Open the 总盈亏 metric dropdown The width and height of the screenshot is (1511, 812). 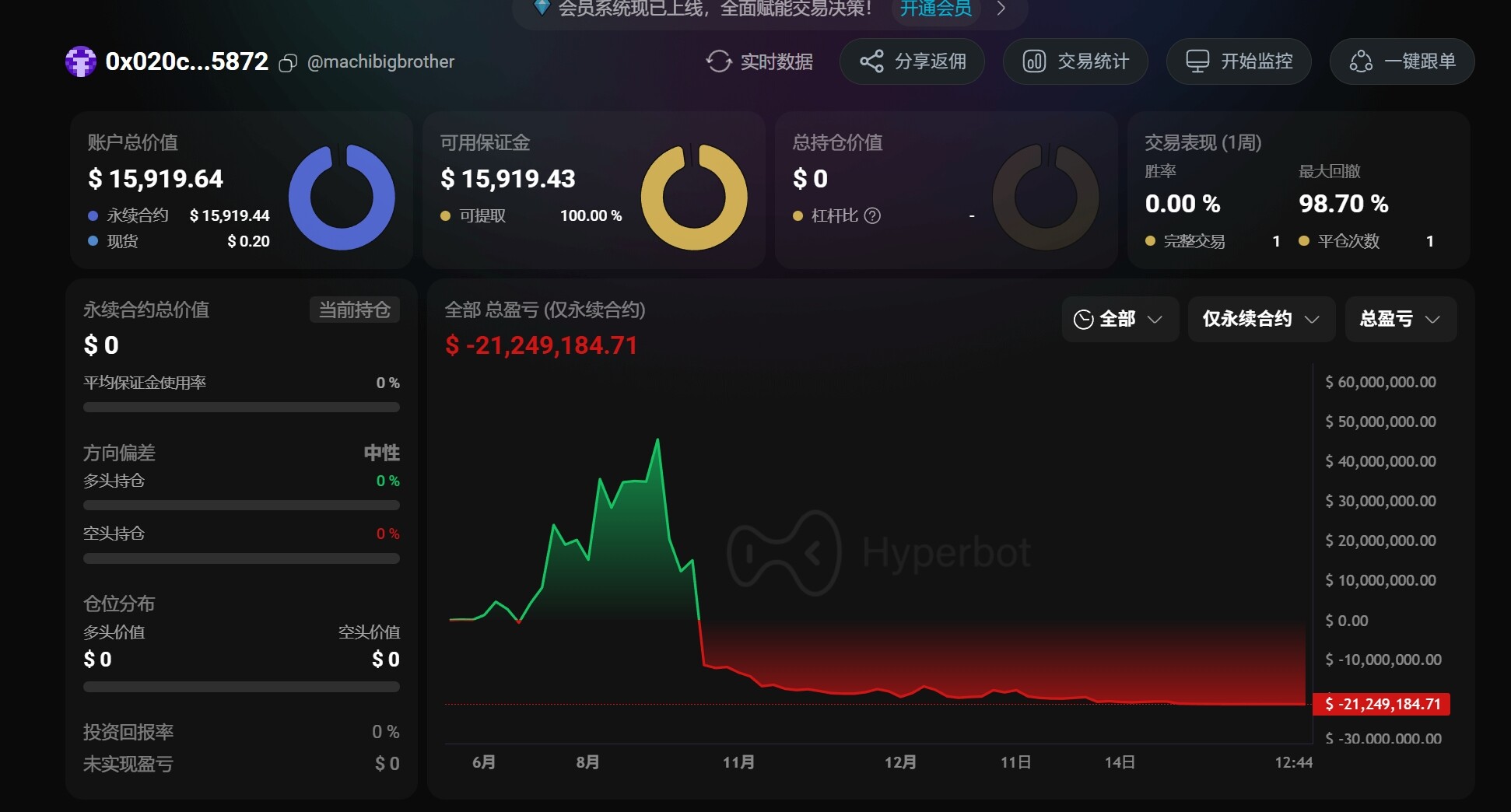click(1399, 319)
